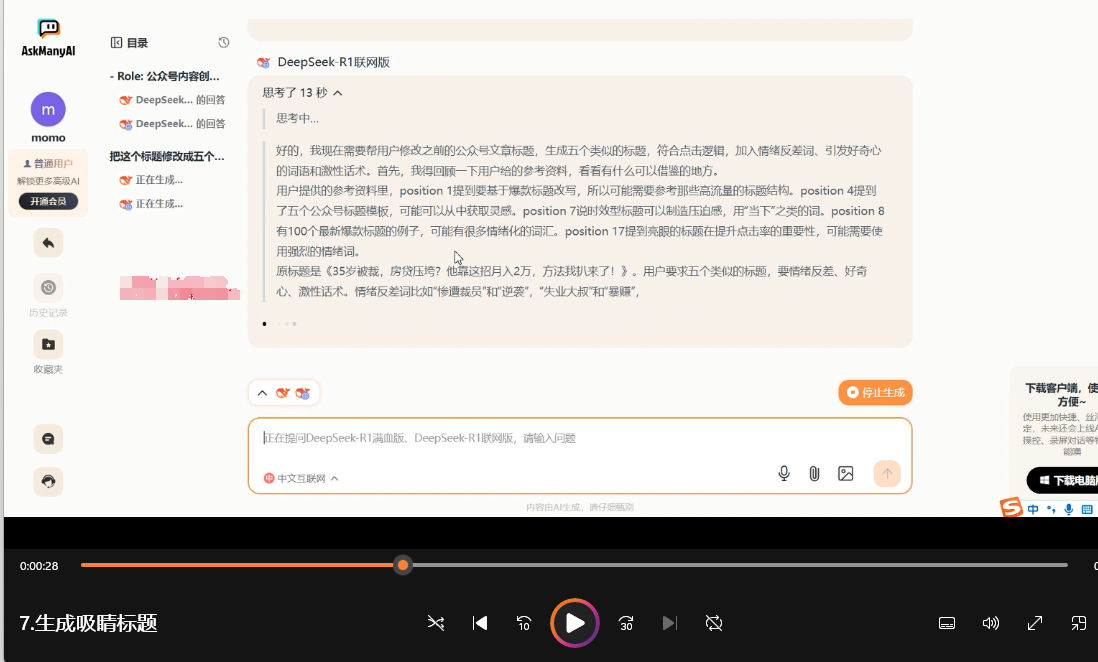The image size is (1098, 662).
Task: Click the IME microphone icon
Action: click(x=1069, y=509)
